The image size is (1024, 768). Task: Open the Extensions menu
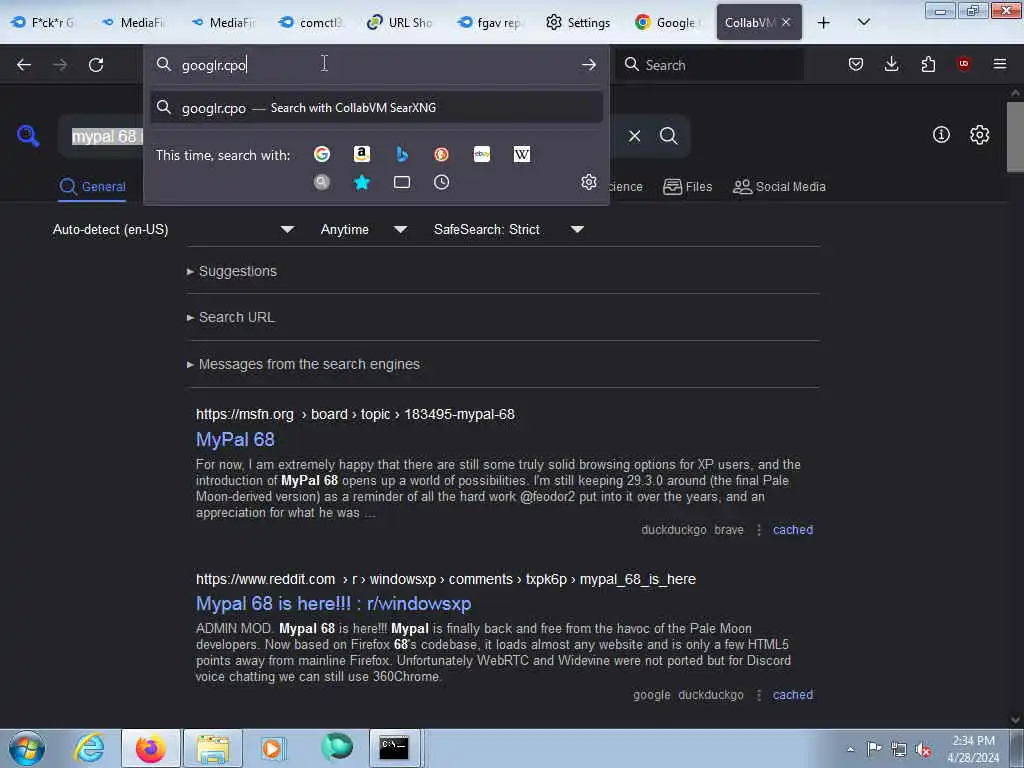[928, 64]
